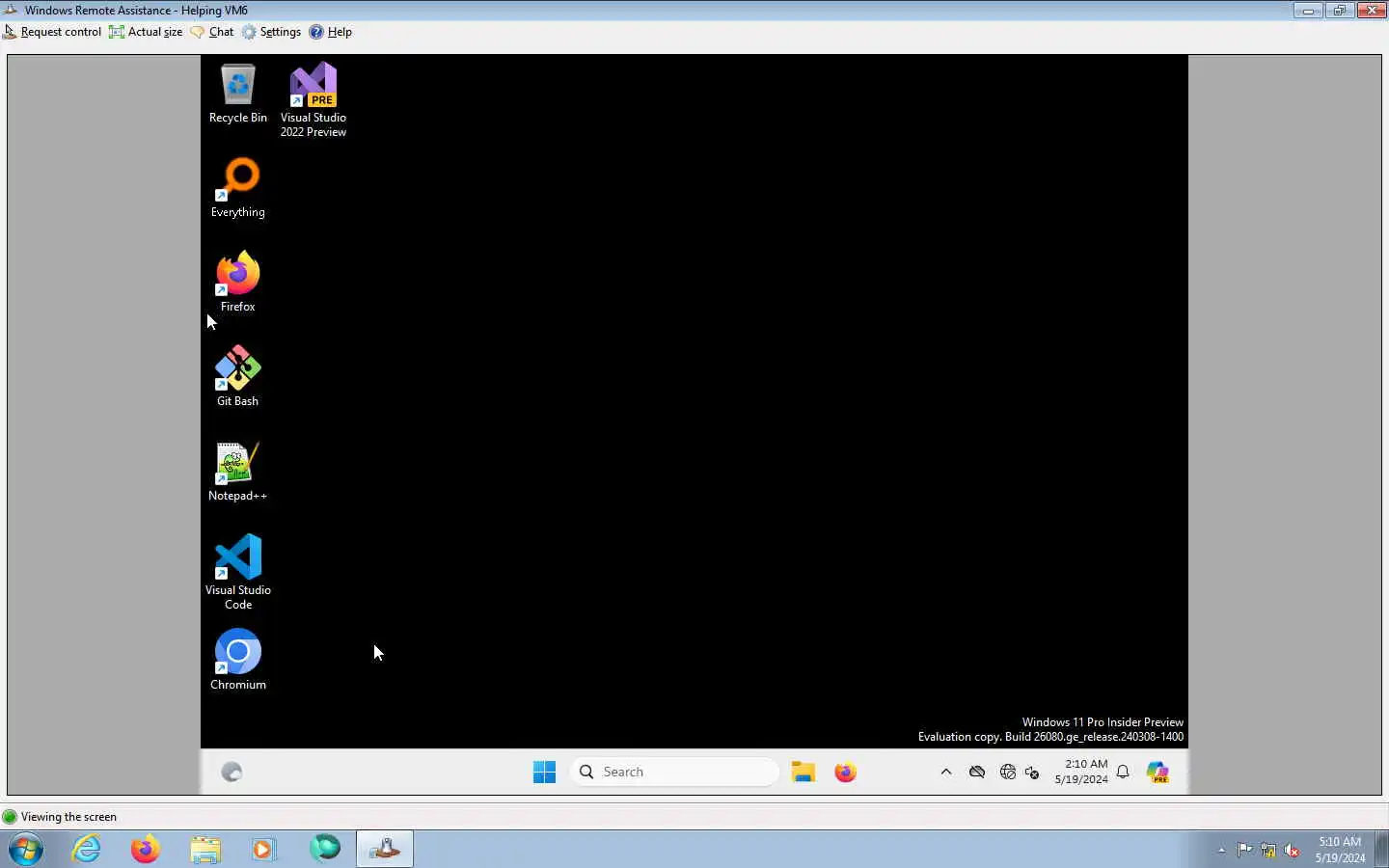Open the host clock showing 5:10 AM

click(x=1340, y=850)
